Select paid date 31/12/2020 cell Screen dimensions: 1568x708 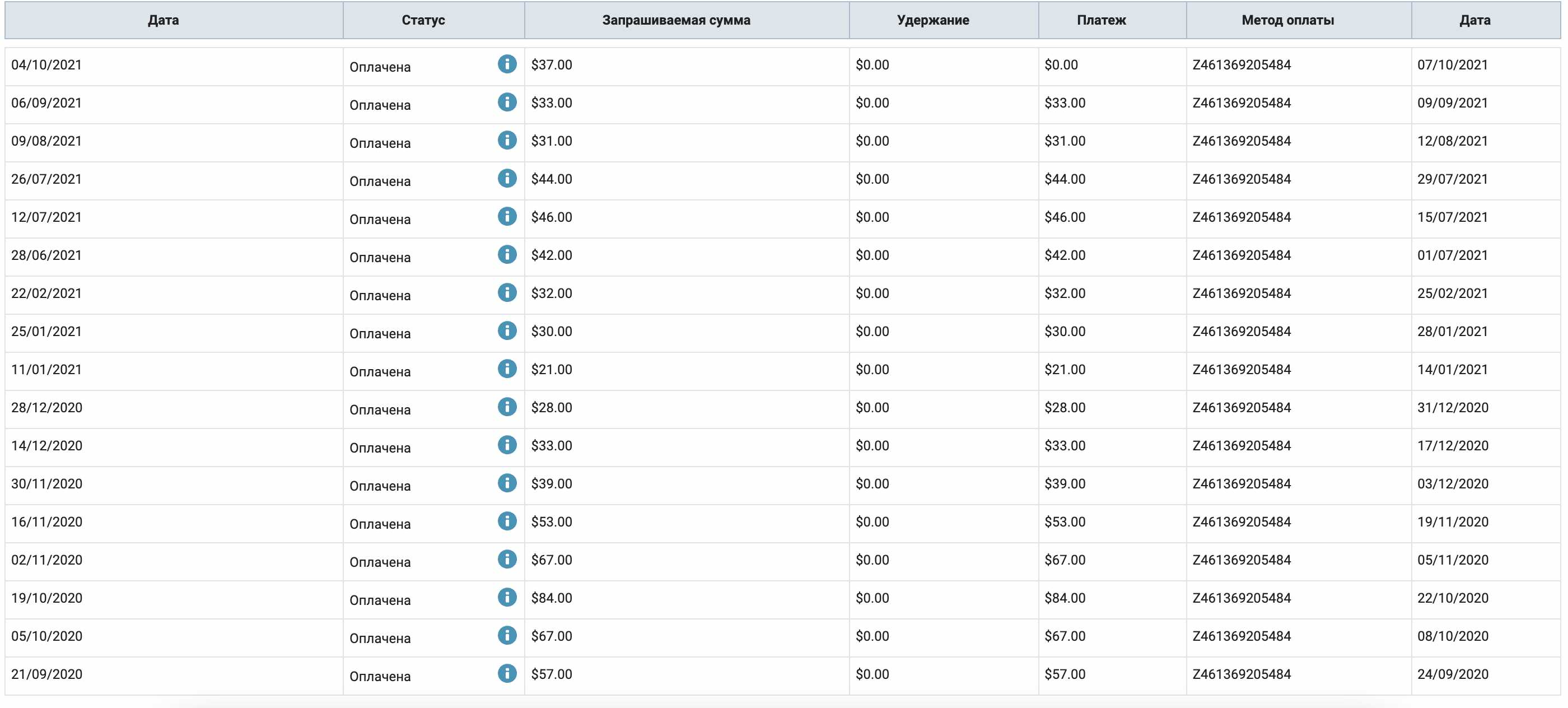tap(1486, 409)
